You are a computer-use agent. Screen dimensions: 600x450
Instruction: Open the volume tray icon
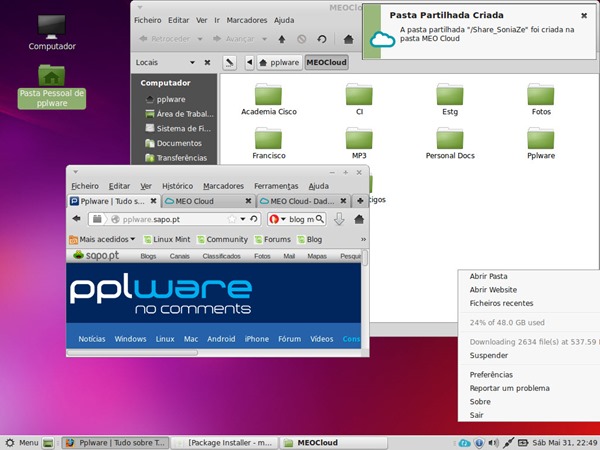click(x=493, y=443)
